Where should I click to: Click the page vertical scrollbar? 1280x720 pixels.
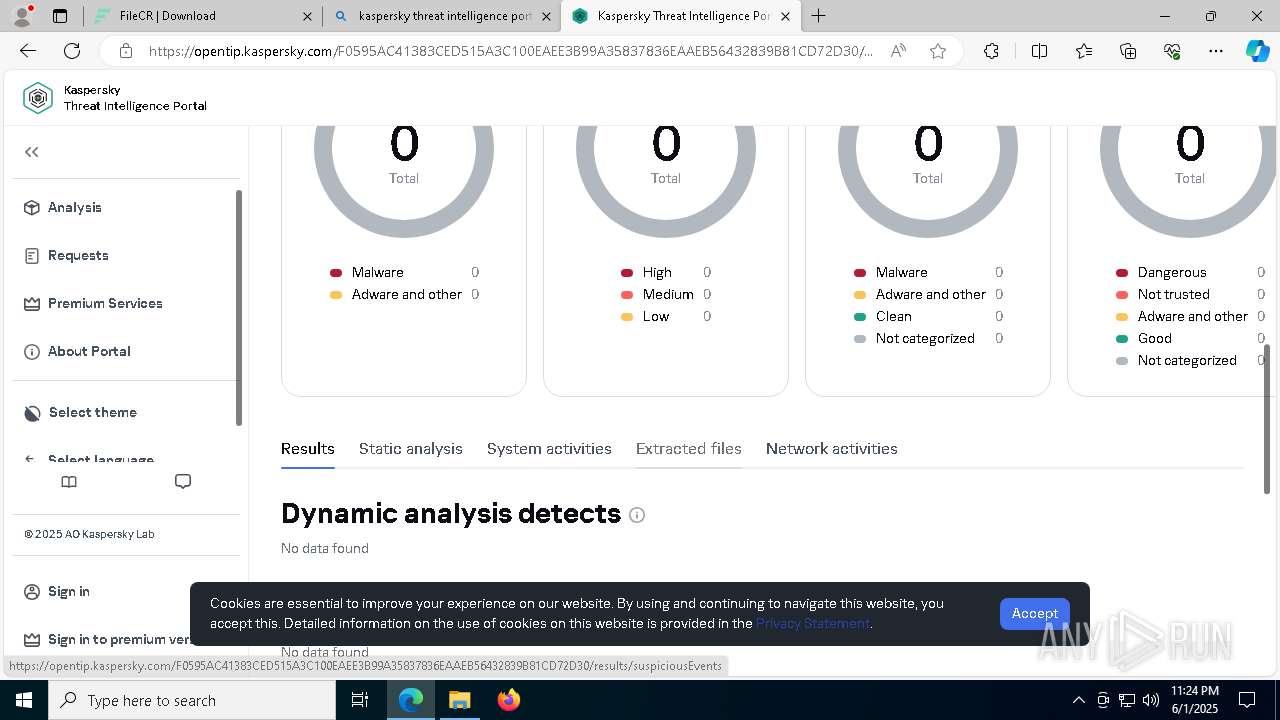(1267, 418)
